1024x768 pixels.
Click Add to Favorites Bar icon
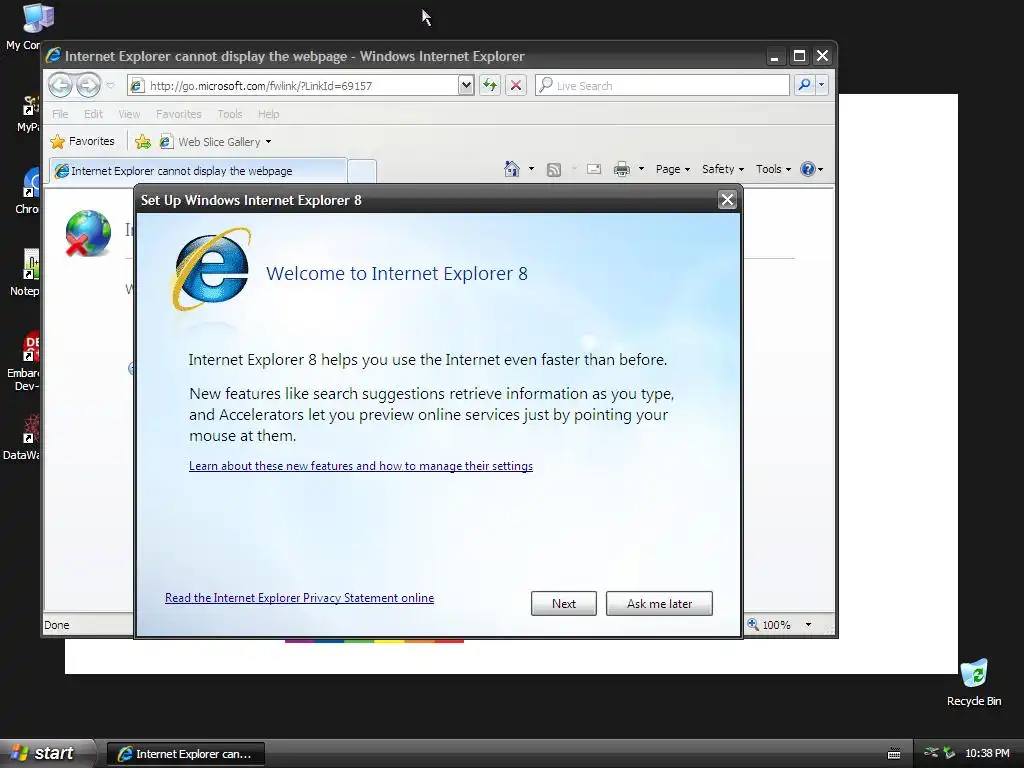pos(142,141)
